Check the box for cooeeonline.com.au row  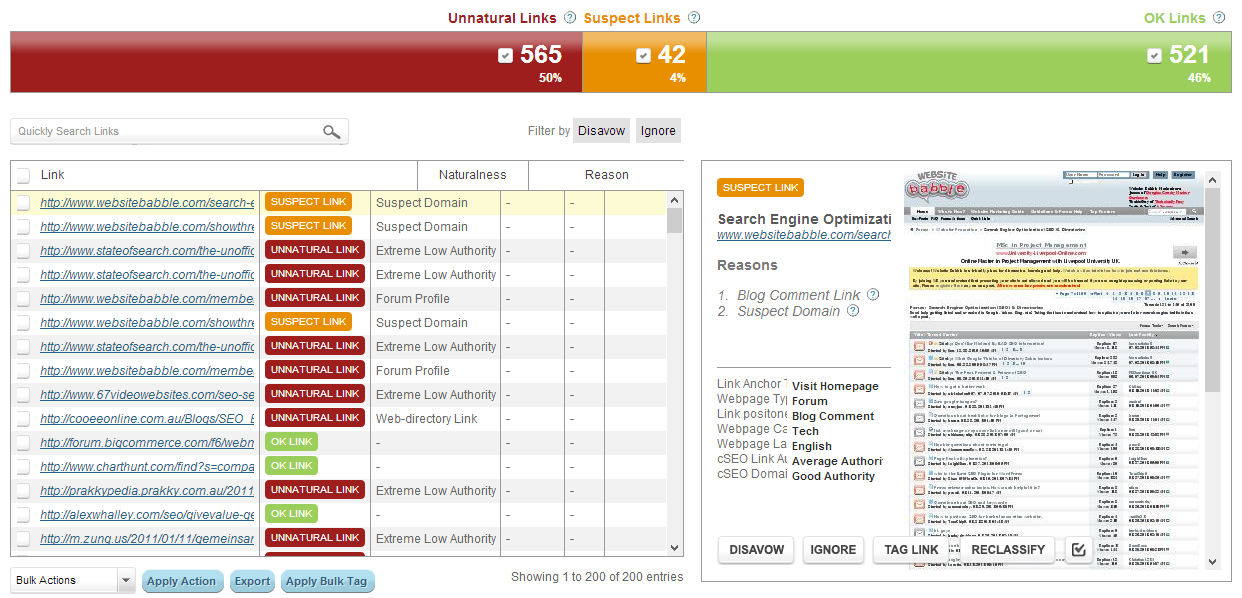click(23, 418)
